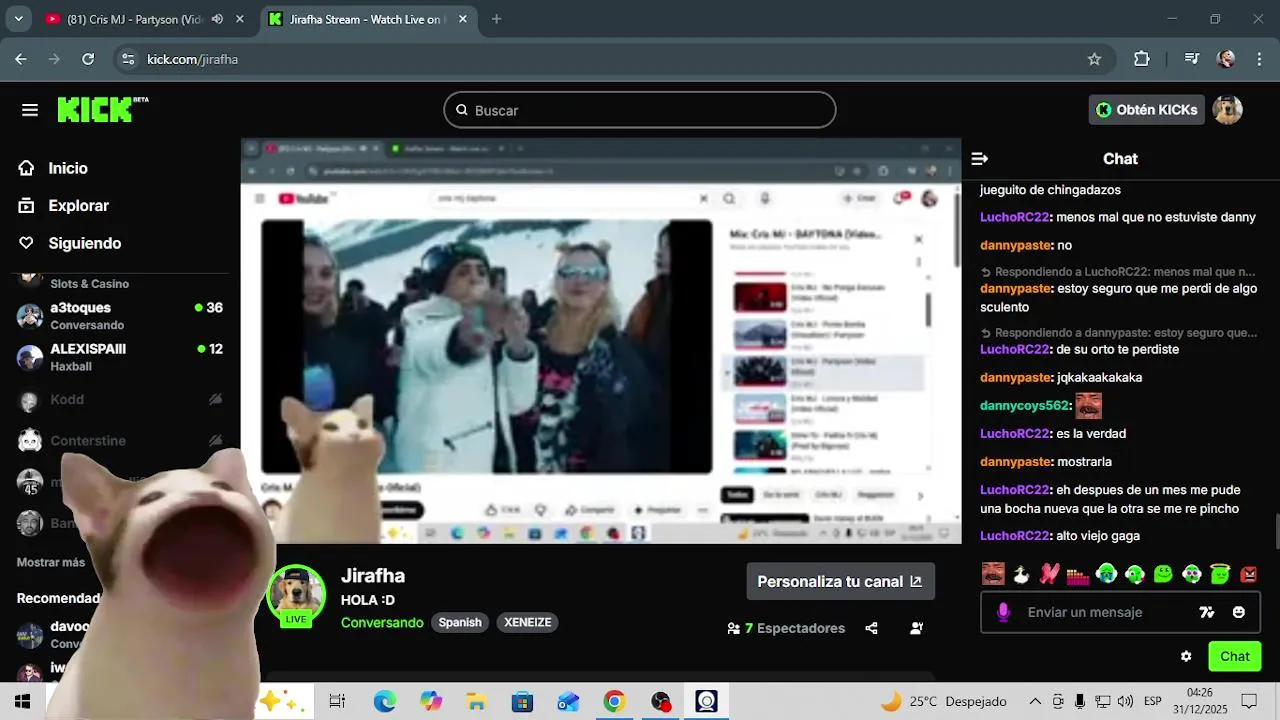Screen dimensions: 1280x720
Task: Pick the green halo angel emote
Action: pyautogui.click(x=1220, y=574)
